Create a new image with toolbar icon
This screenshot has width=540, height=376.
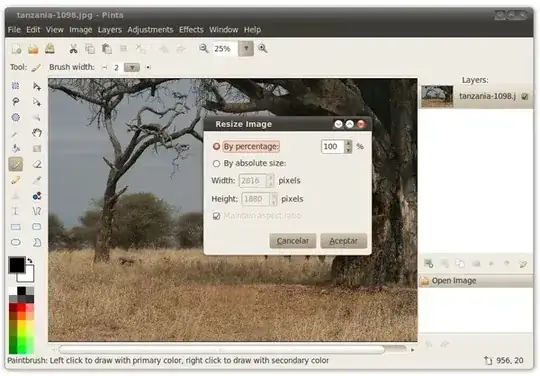(16, 49)
